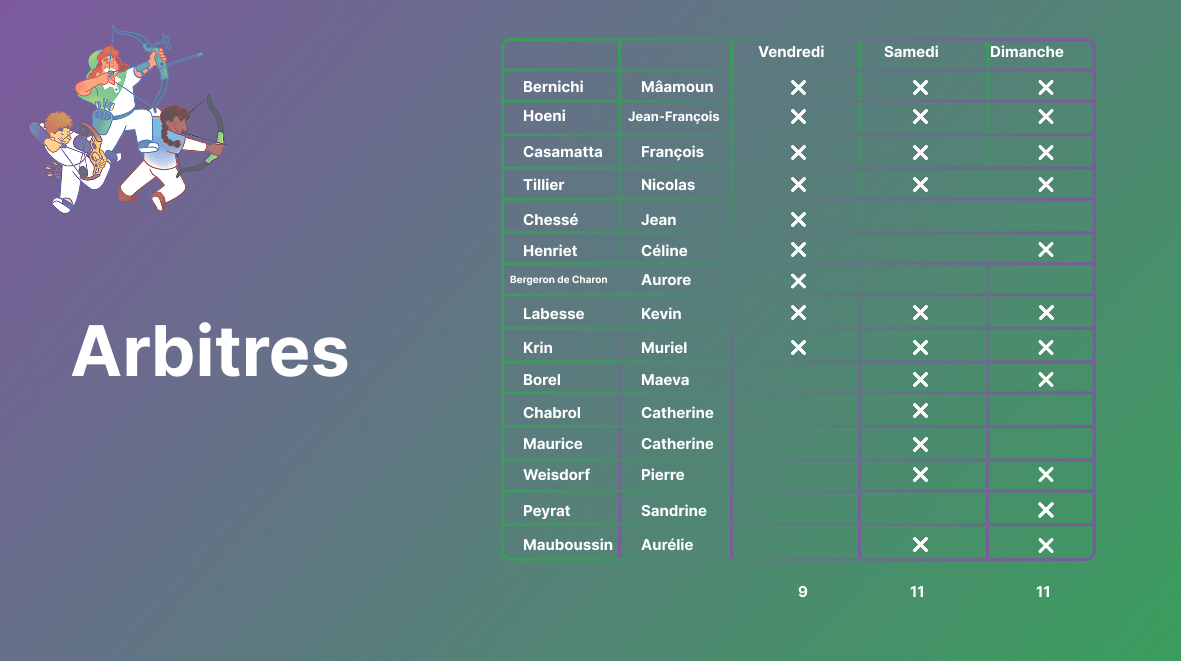Click Maurice's X mark under Samedi

point(920,444)
